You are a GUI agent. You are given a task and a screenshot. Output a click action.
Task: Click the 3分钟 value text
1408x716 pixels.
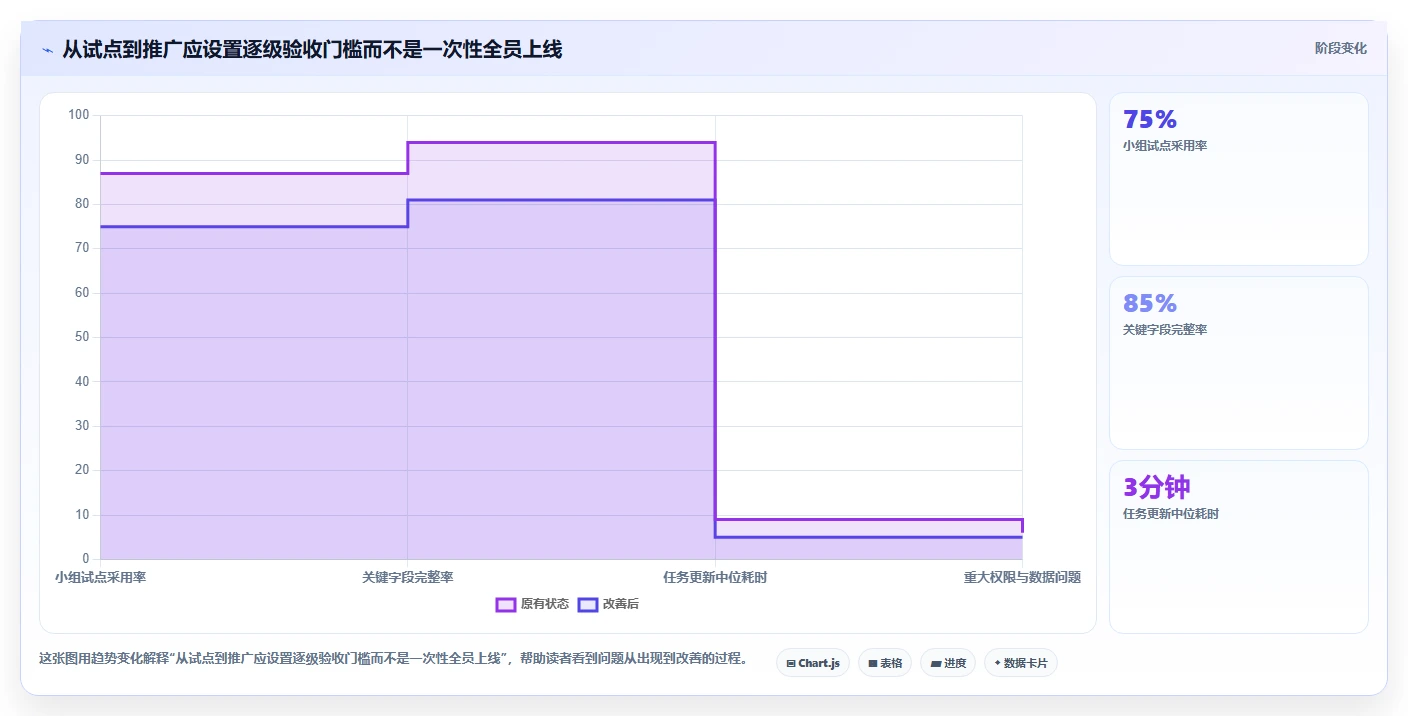pyautogui.click(x=1157, y=487)
